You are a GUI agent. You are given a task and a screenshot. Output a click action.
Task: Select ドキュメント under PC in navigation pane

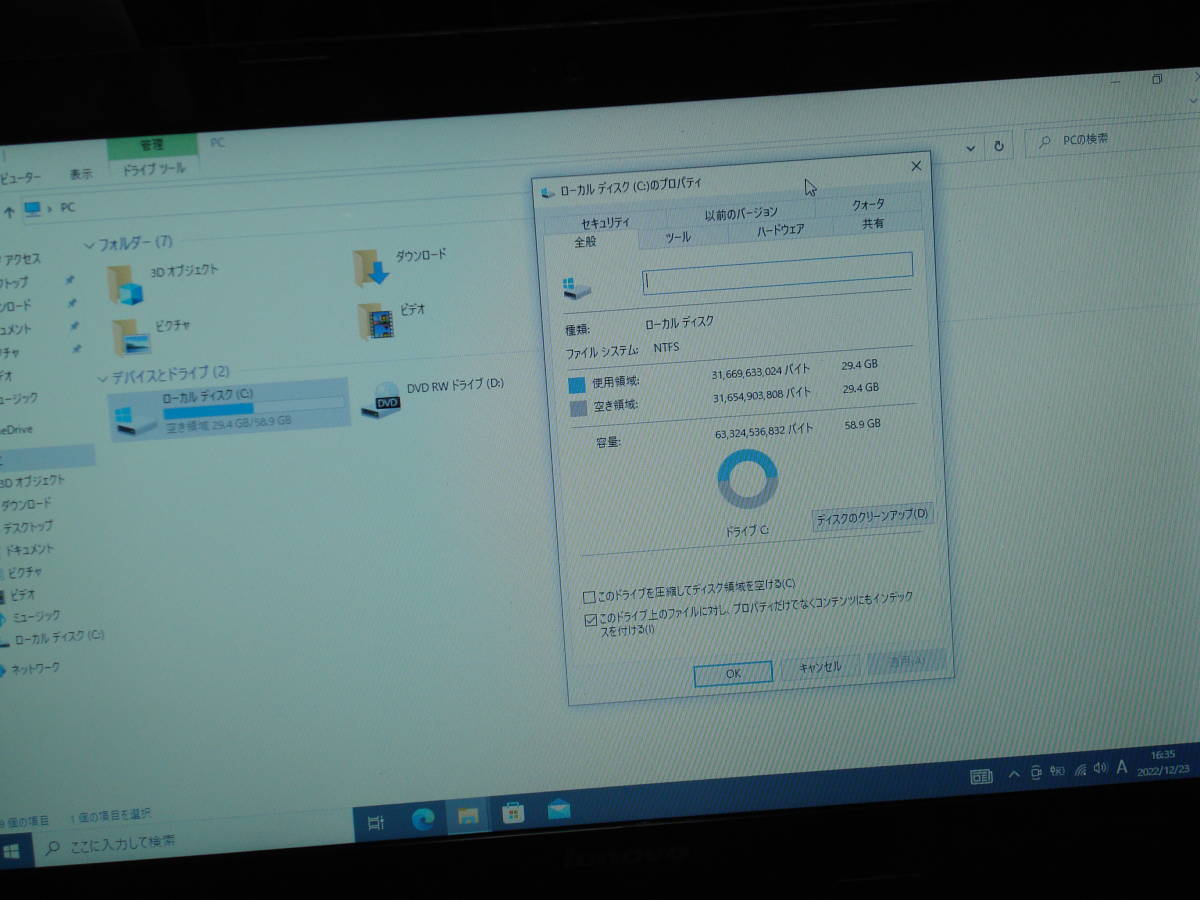(x=28, y=550)
